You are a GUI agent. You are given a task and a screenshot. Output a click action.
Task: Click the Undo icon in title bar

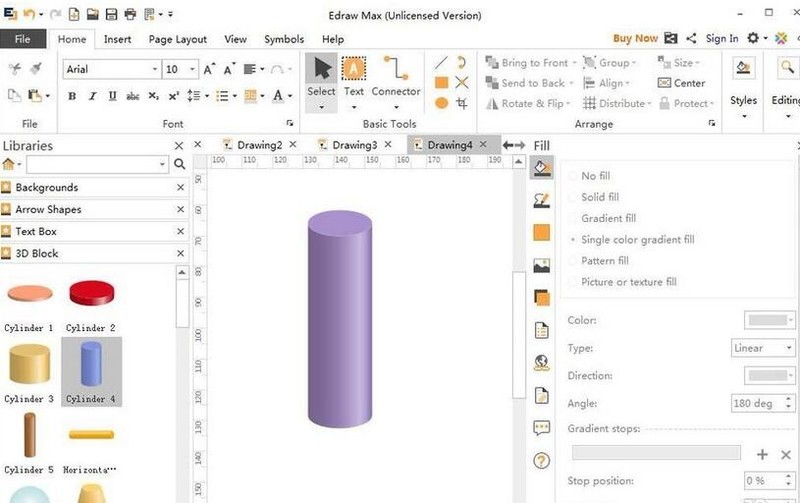29,14
